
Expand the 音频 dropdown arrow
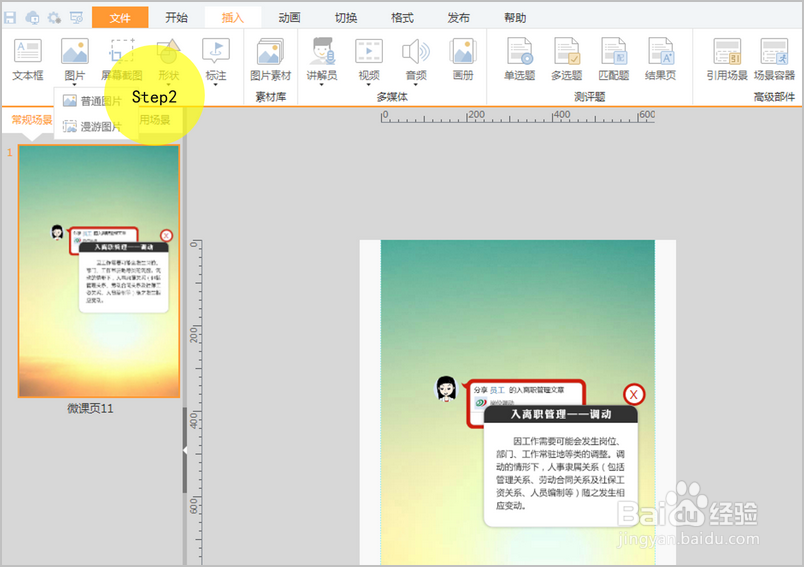416,85
